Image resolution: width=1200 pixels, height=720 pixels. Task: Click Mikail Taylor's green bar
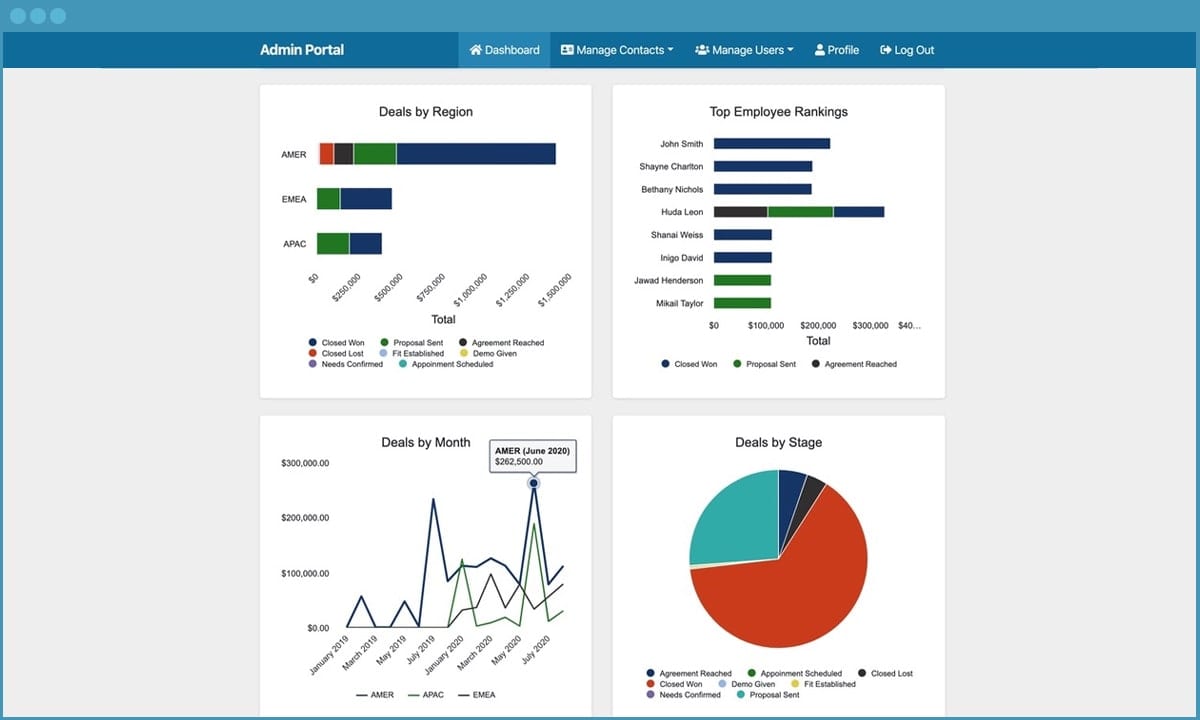[x=742, y=303]
